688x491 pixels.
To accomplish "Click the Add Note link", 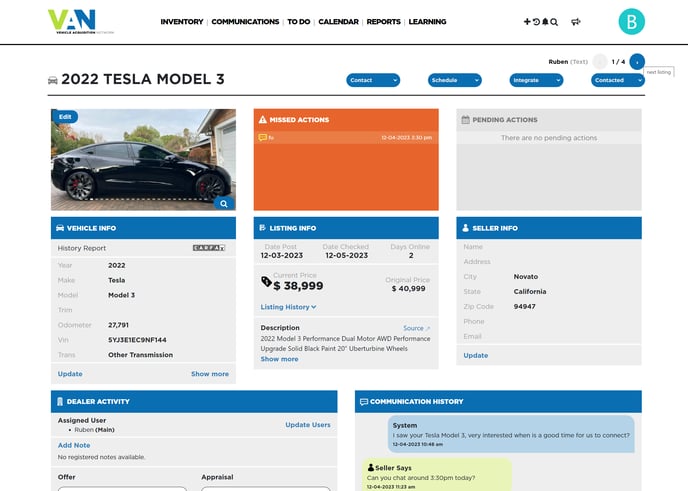I will click(x=74, y=445).
